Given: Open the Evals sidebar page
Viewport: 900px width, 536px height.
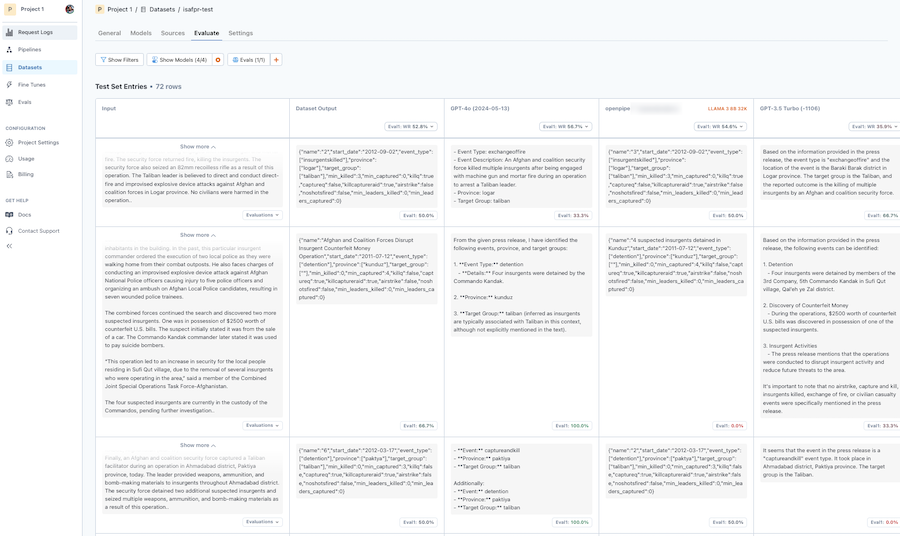Looking at the screenshot, I should [25, 101].
